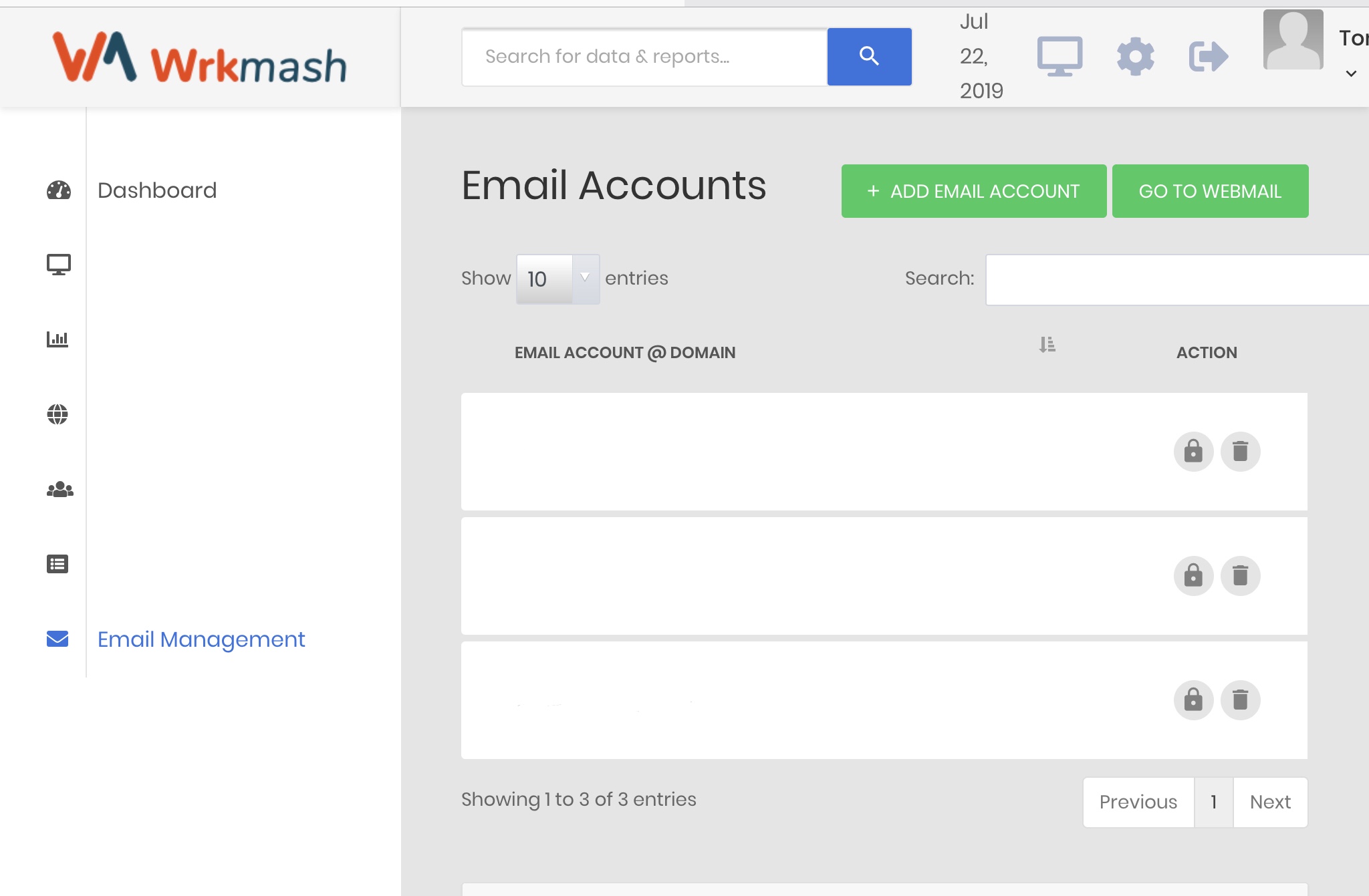
Task: Select the users group icon
Action: coord(59,490)
